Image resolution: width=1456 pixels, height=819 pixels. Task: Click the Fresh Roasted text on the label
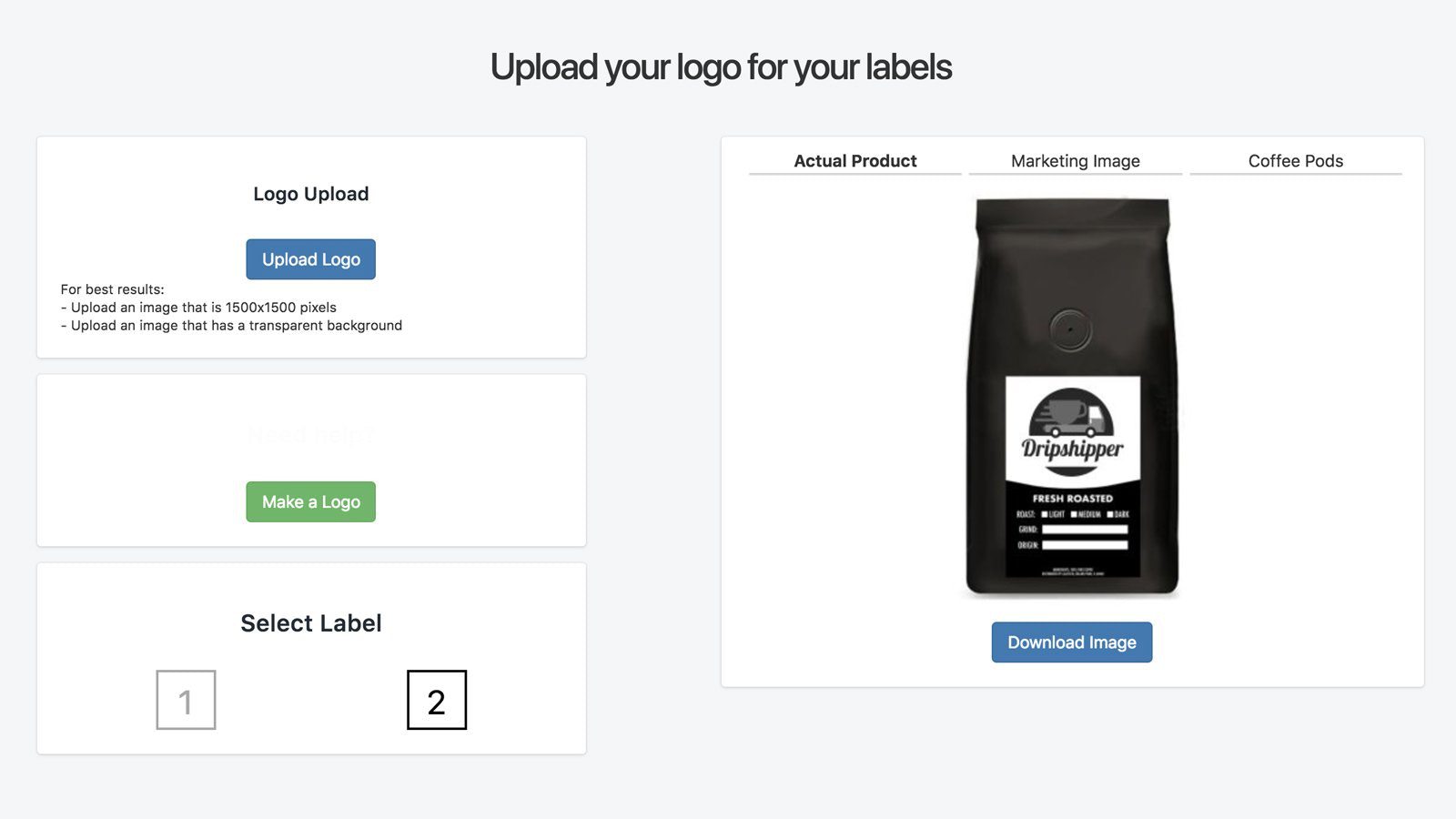[1072, 499]
